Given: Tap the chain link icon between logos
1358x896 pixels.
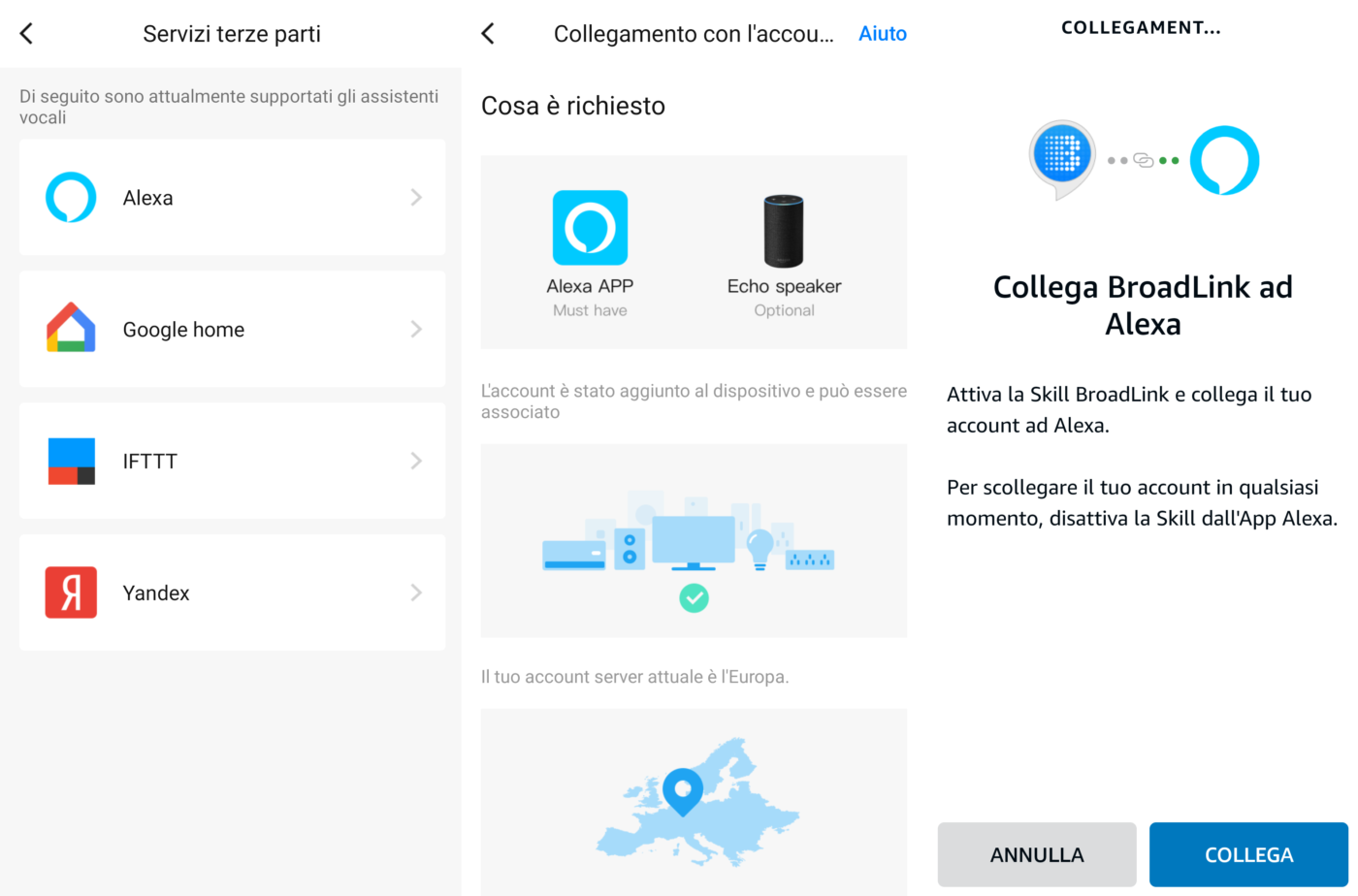Looking at the screenshot, I should (1144, 160).
